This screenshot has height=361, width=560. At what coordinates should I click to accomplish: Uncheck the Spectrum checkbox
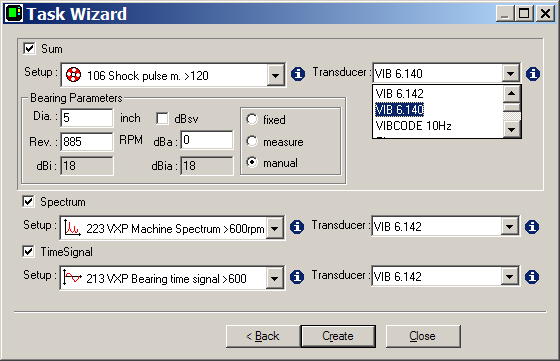28,201
